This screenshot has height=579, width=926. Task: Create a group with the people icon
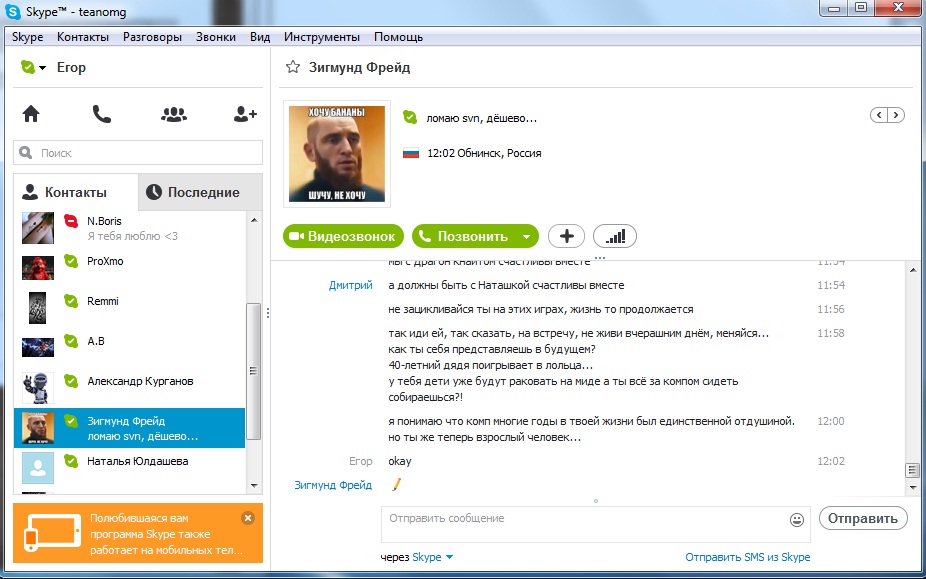(x=174, y=114)
